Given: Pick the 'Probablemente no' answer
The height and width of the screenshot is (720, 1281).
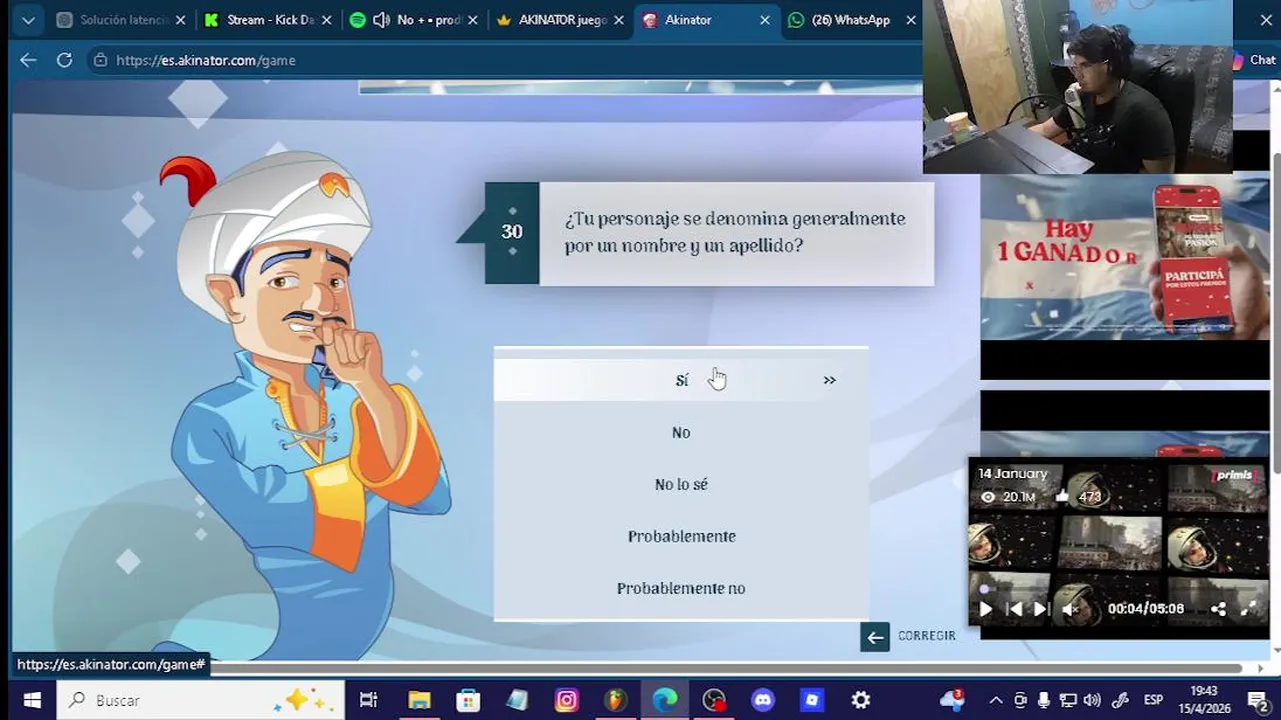Looking at the screenshot, I should pyautogui.click(x=681, y=588).
